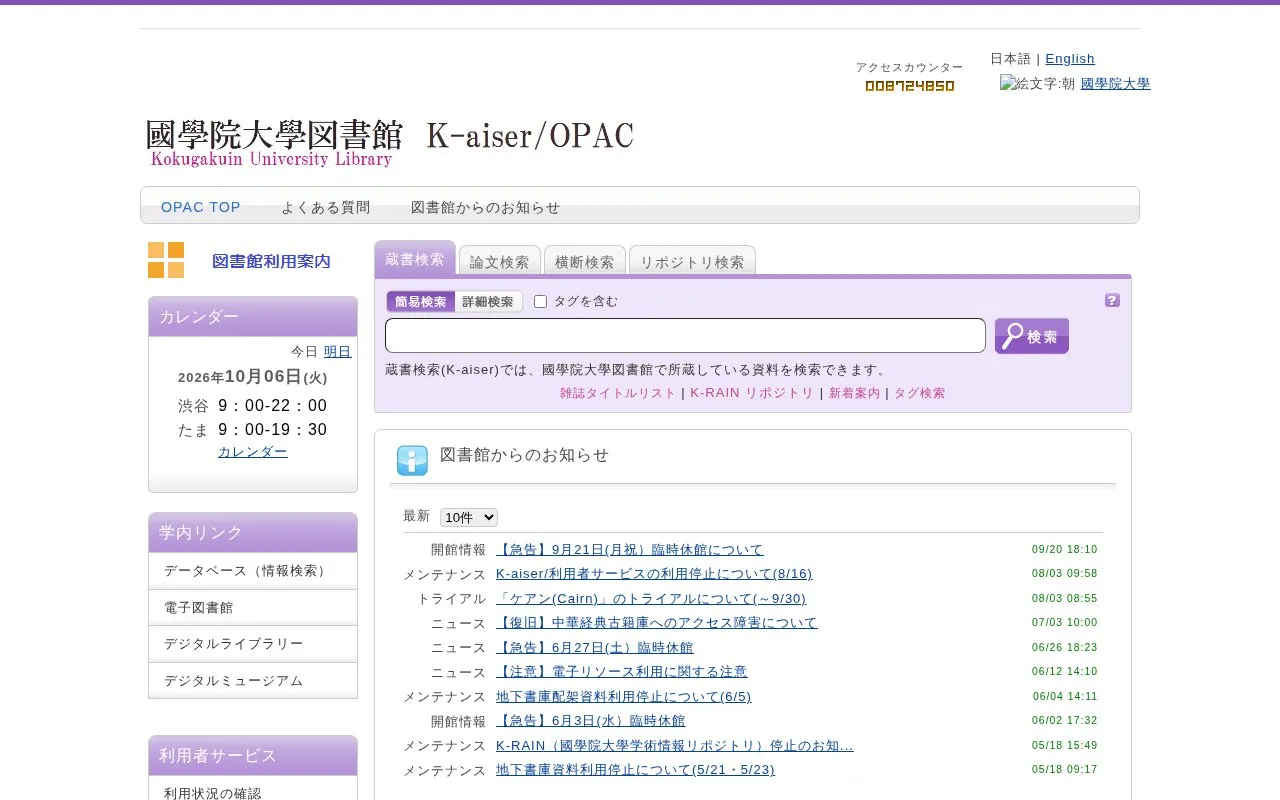
Task: Open 図書館からのお知らせ navigation item
Action: pos(486,207)
